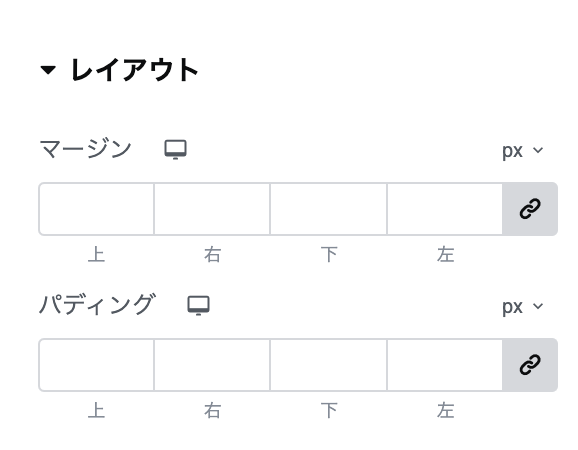This screenshot has width=578, height=450.
Task: Focus the マージン right (右) input field
Action: click(x=212, y=209)
